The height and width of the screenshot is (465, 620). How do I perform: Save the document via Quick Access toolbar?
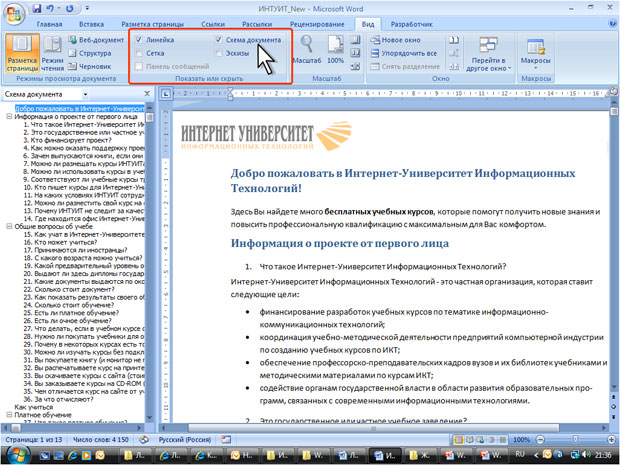pyautogui.click(x=37, y=8)
